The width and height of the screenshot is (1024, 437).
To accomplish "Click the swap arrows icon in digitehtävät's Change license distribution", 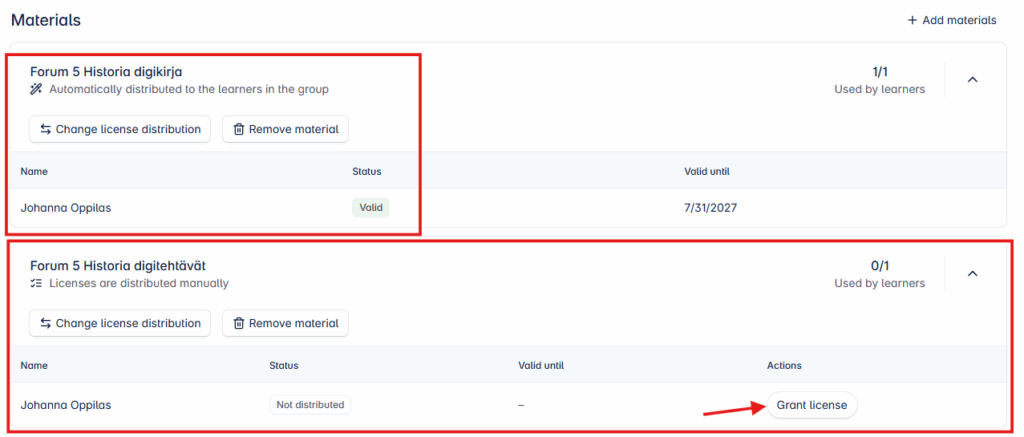I will pos(46,323).
